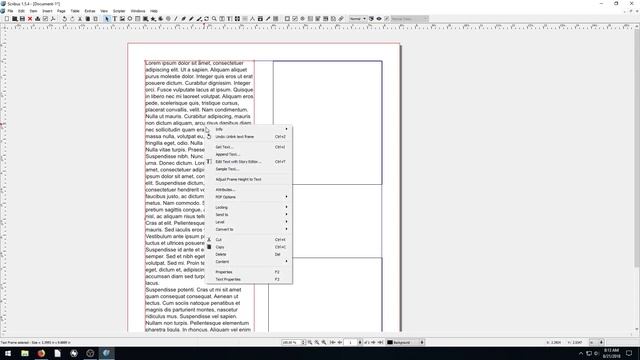Choose Cut in the context menu

[x=249, y=240]
